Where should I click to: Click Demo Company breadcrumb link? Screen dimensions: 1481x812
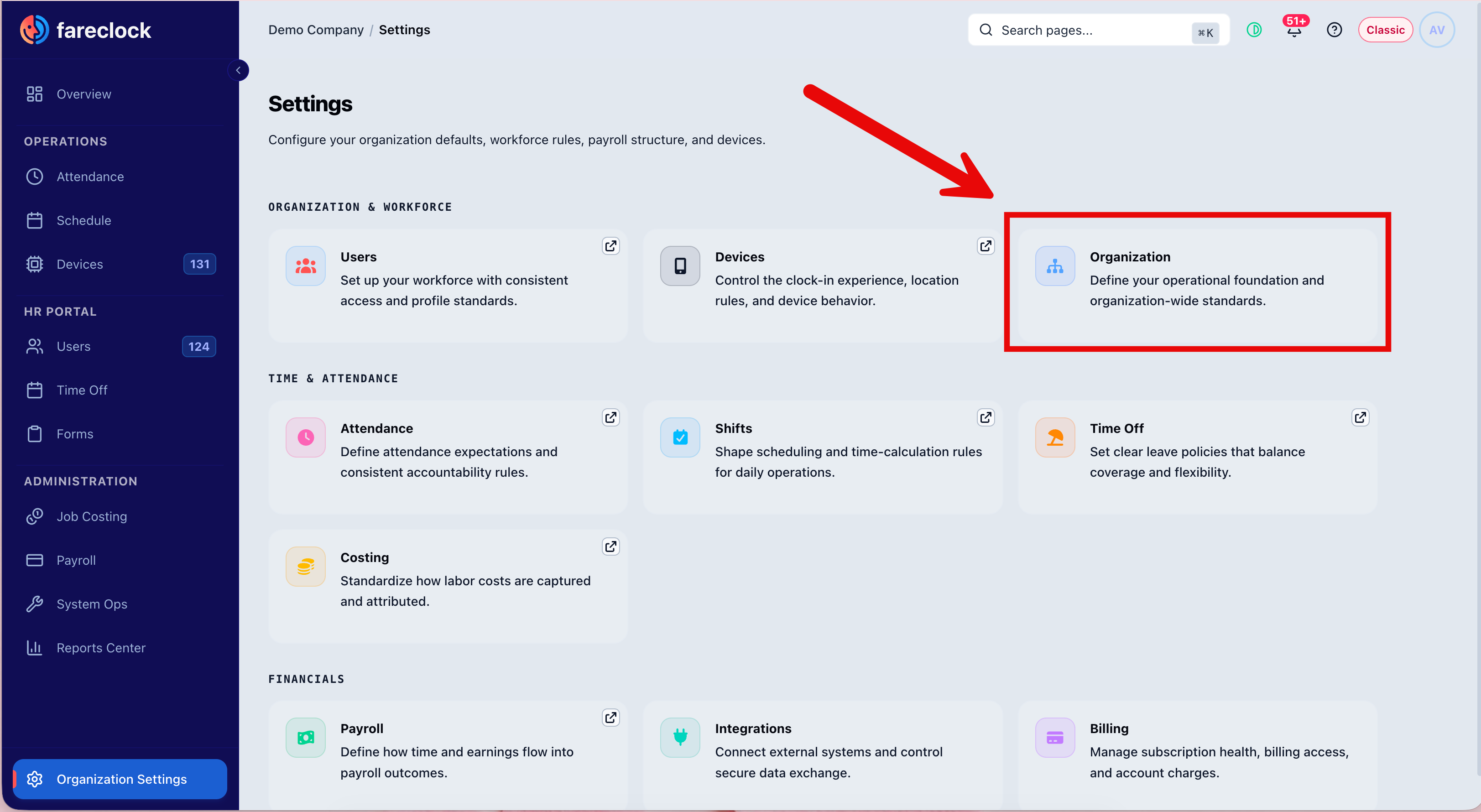[316, 30]
